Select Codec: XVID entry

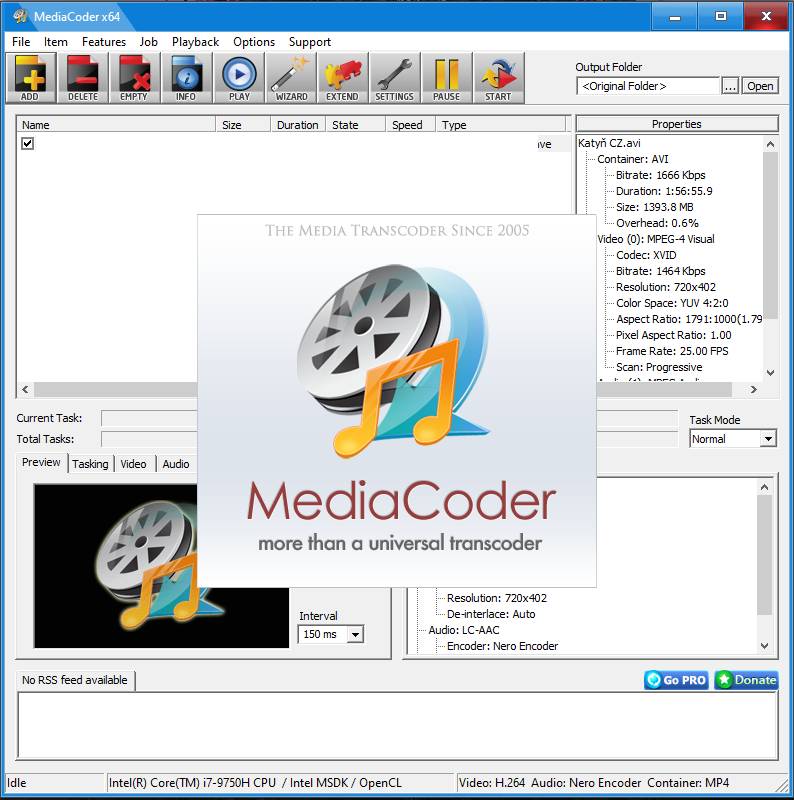(646, 255)
